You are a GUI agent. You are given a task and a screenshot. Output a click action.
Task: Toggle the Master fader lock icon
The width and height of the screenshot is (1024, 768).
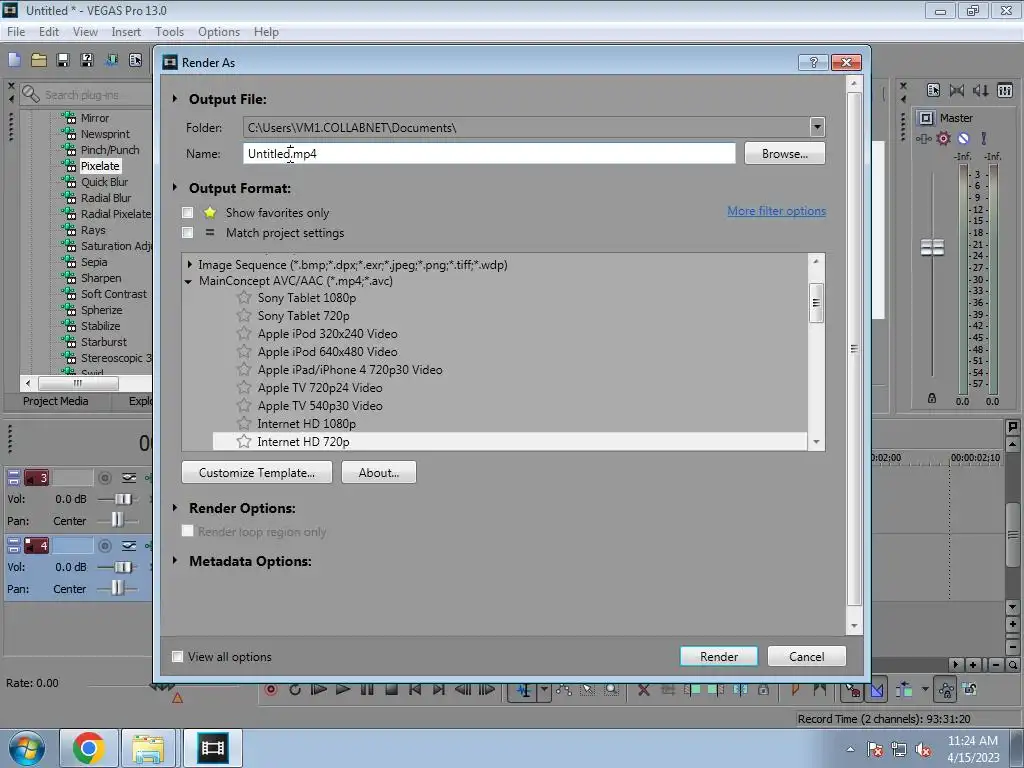[x=932, y=398]
